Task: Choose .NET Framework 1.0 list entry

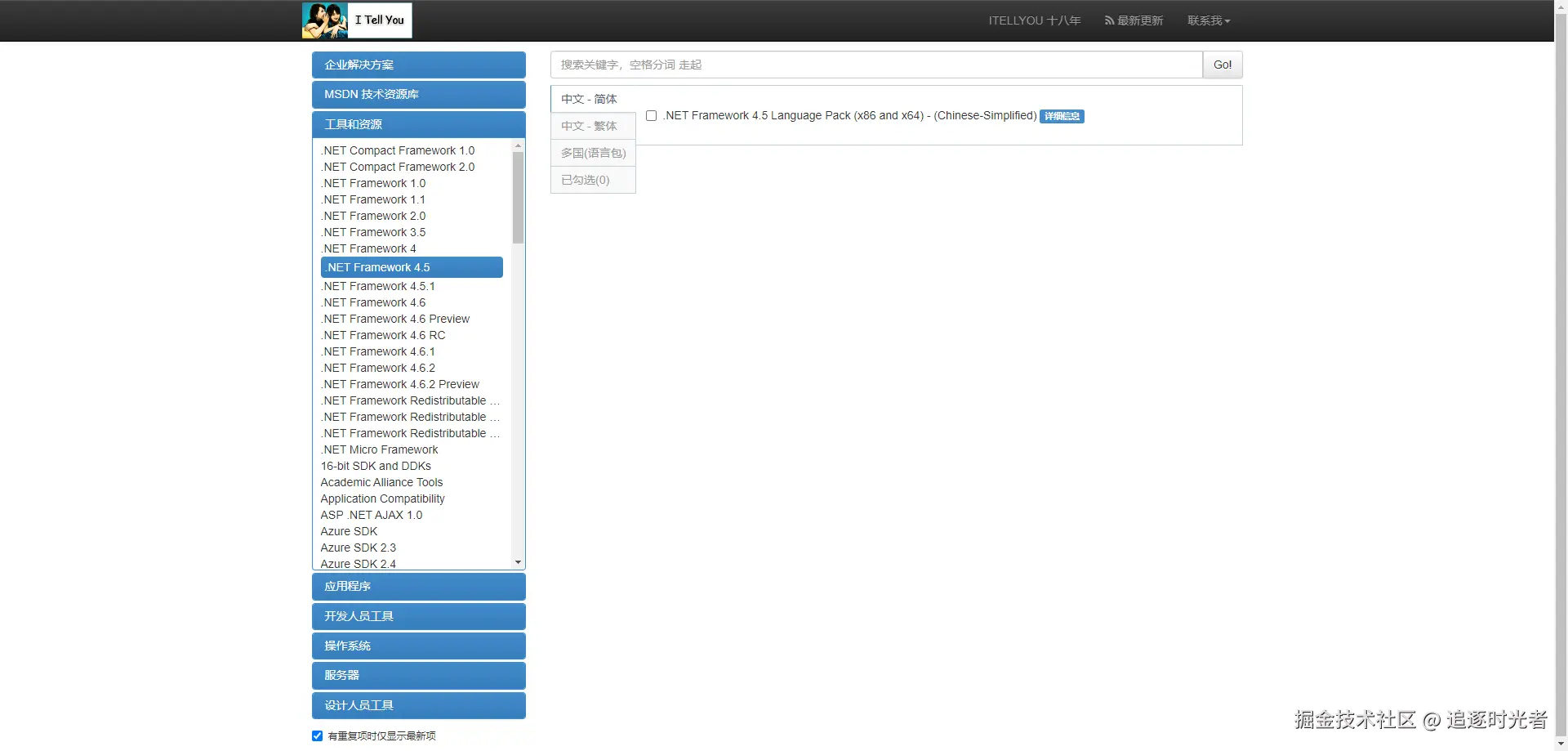Action: click(373, 183)
